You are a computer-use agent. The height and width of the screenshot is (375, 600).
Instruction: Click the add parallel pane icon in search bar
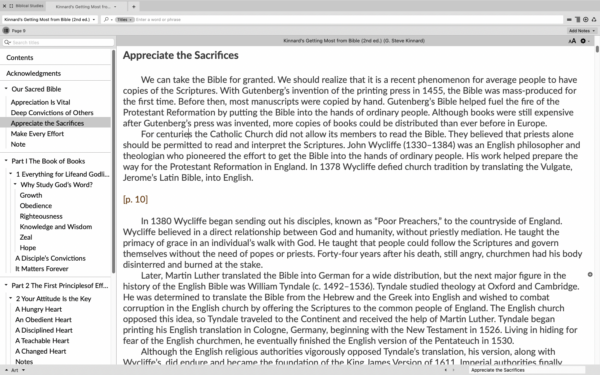(577, 20)
